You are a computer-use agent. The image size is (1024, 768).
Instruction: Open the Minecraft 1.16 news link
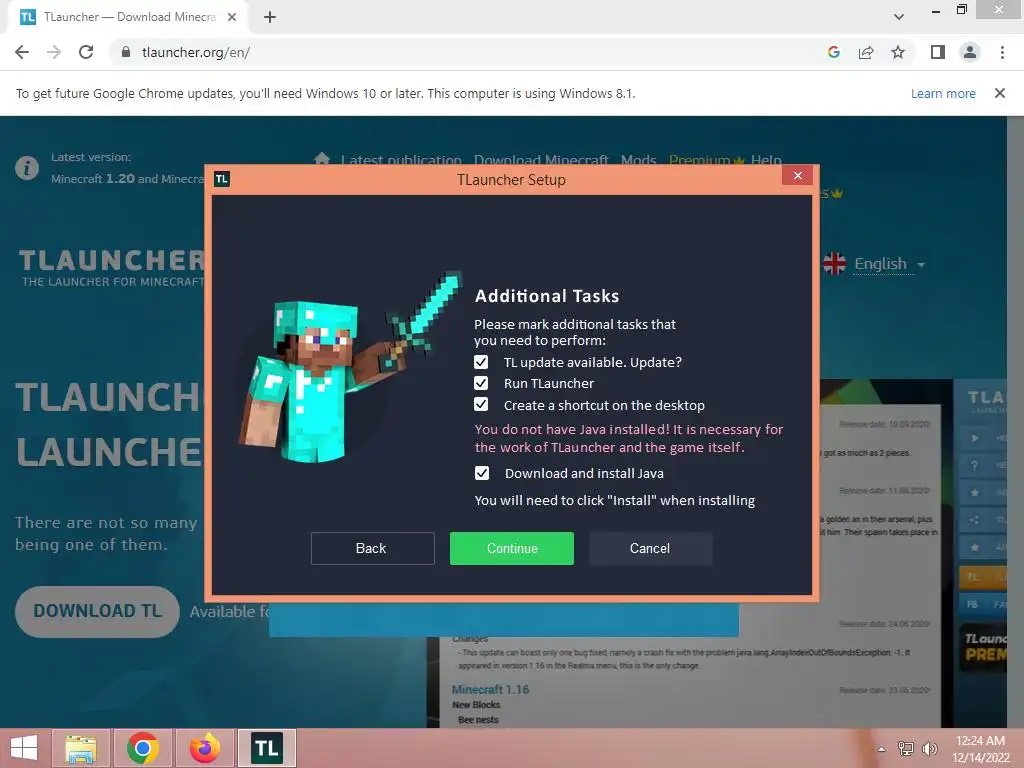(x=490, y=690)
